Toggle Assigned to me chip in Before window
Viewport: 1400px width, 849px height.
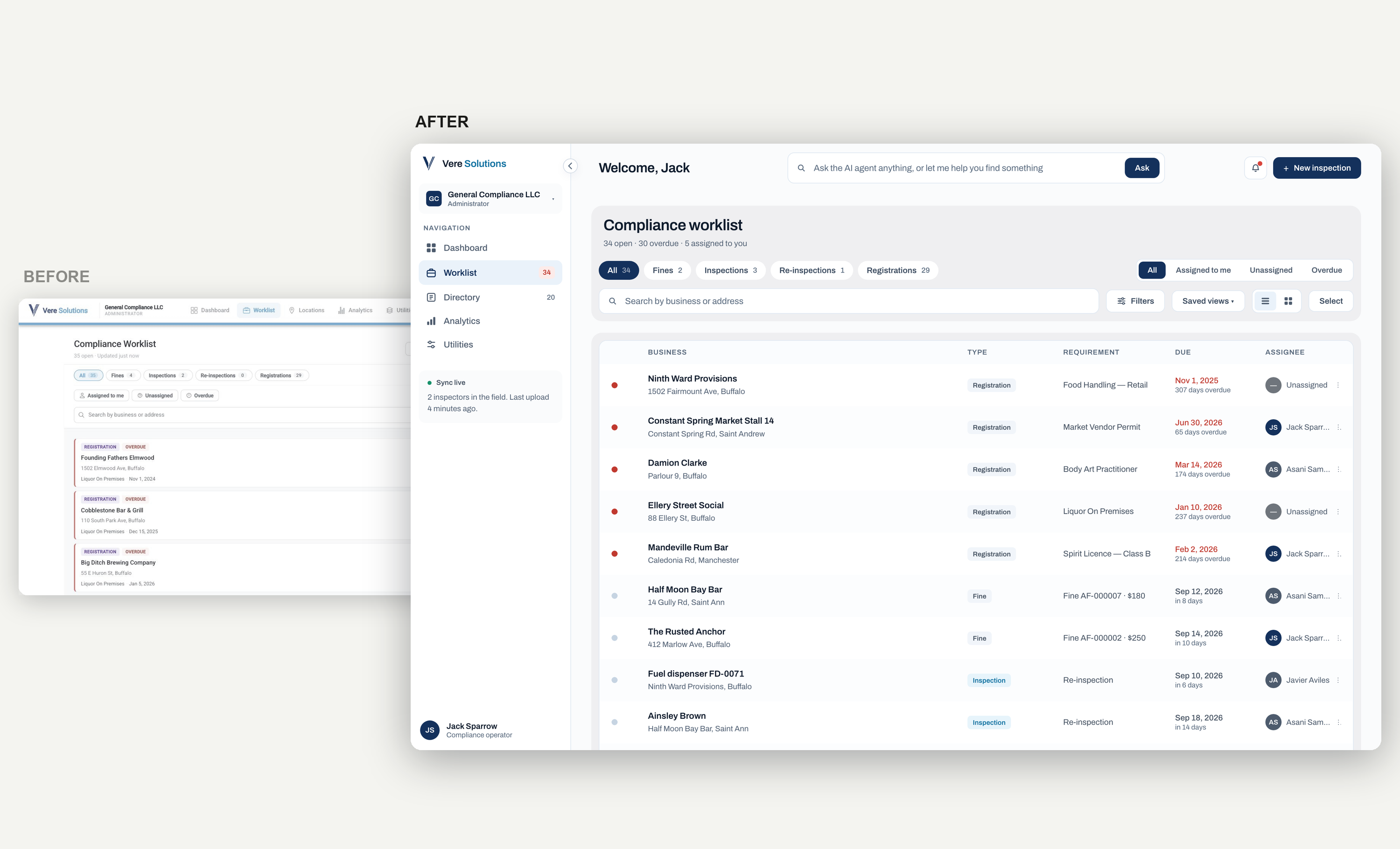101,396
